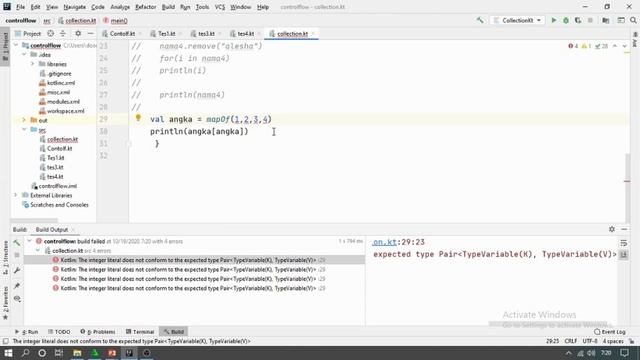Collapse the build failed root node

pos(29,242)
